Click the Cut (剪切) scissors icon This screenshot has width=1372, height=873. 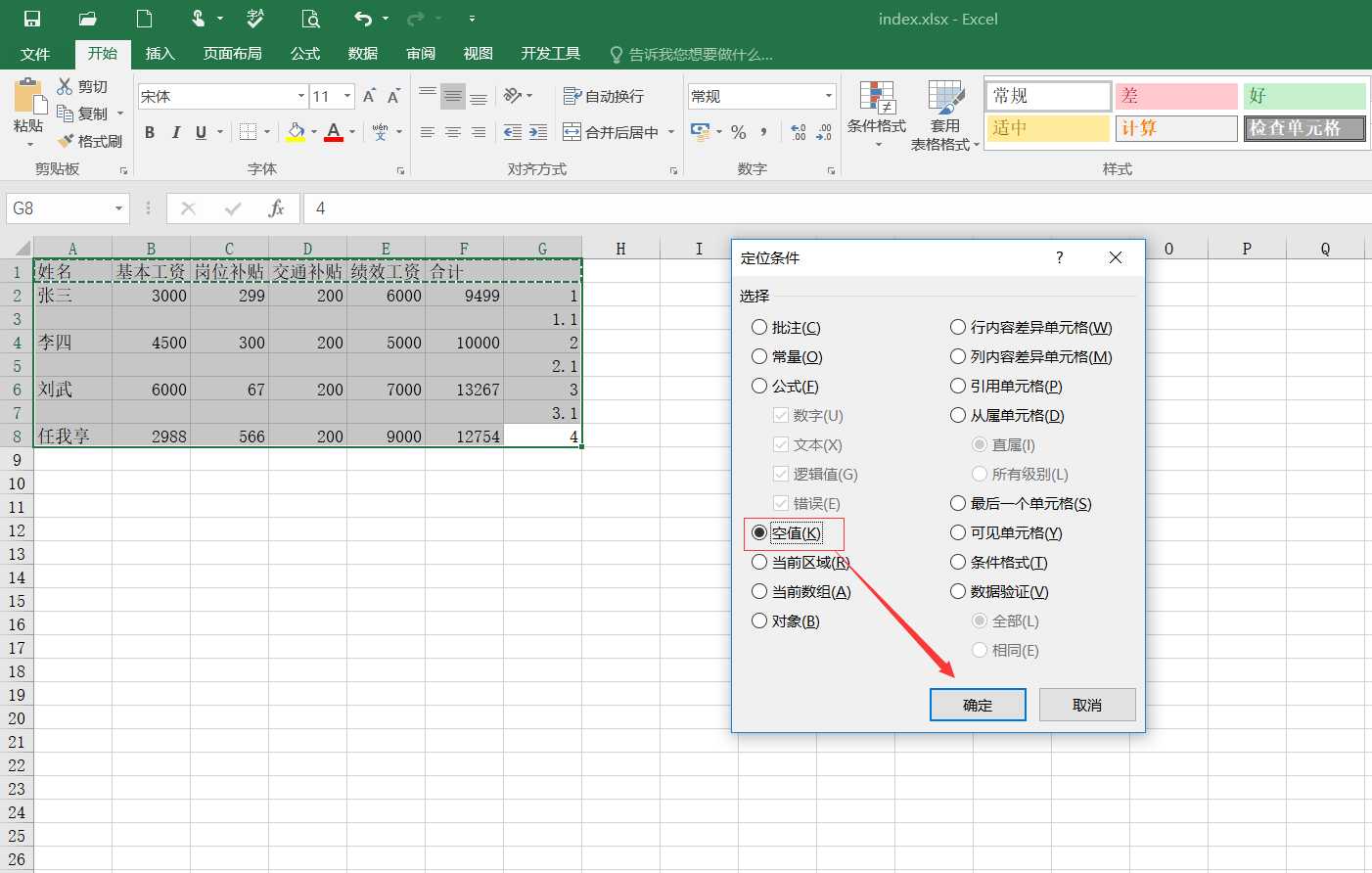tap(66, 86)
